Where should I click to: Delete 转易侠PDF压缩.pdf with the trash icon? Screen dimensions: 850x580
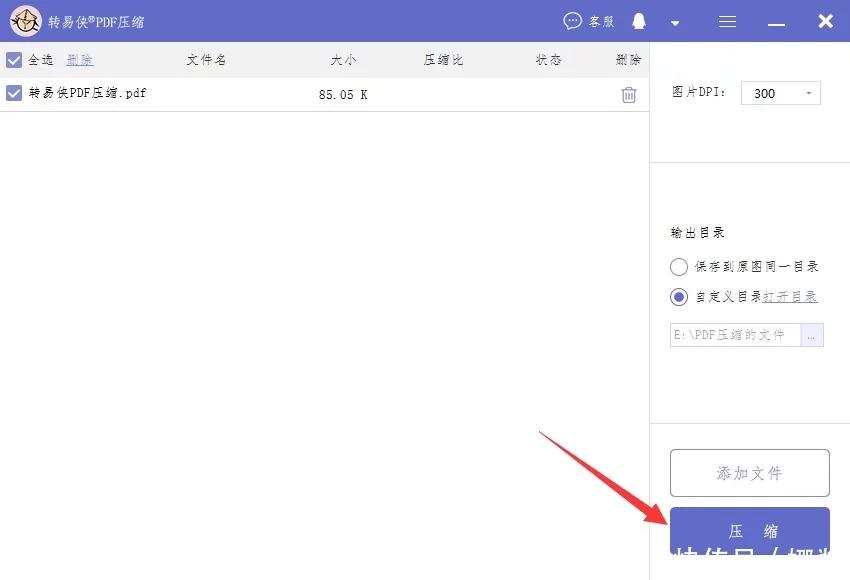pyautogui.click(x=628, y=93)
